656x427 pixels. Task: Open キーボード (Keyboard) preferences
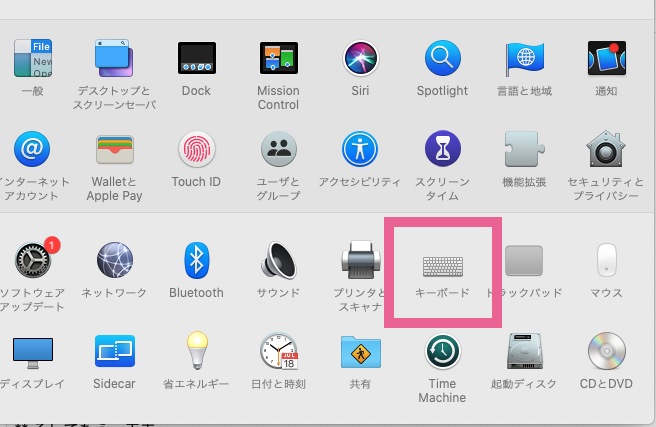pos(443,267)
